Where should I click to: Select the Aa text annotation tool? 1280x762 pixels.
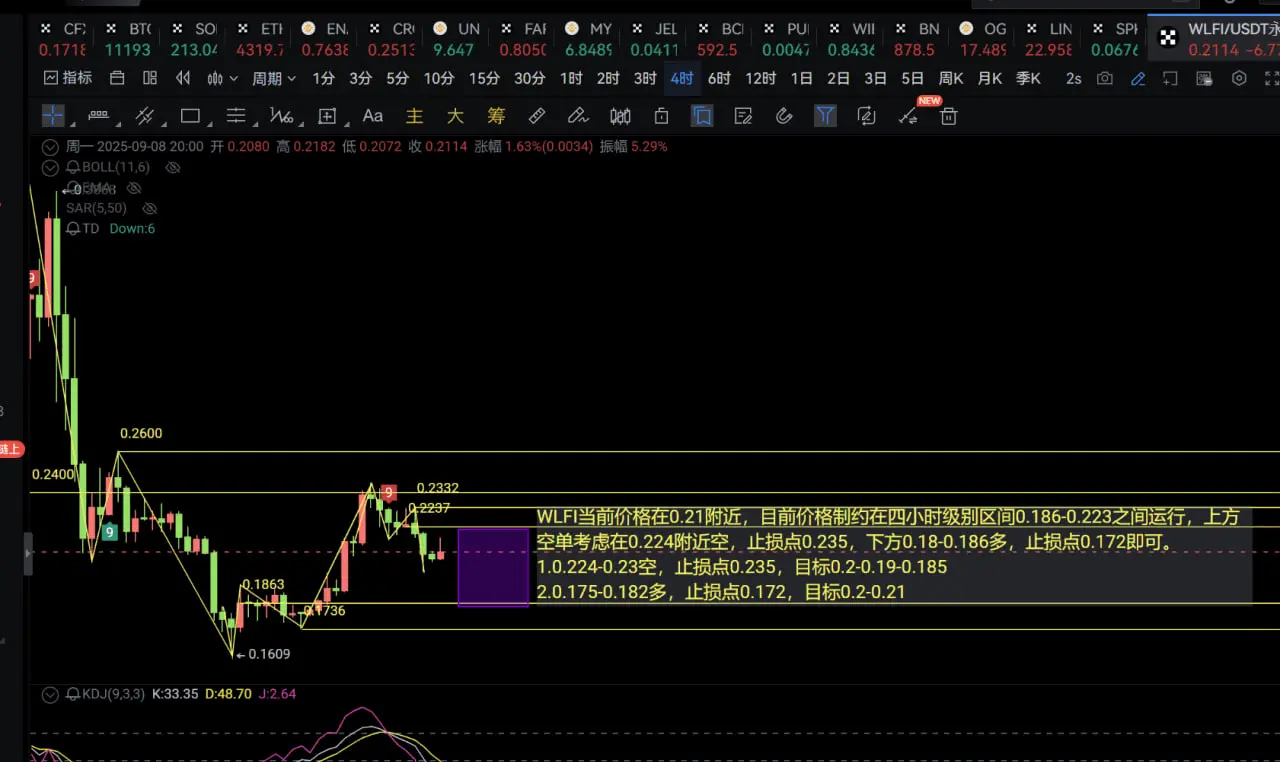(x=373, y=116)
